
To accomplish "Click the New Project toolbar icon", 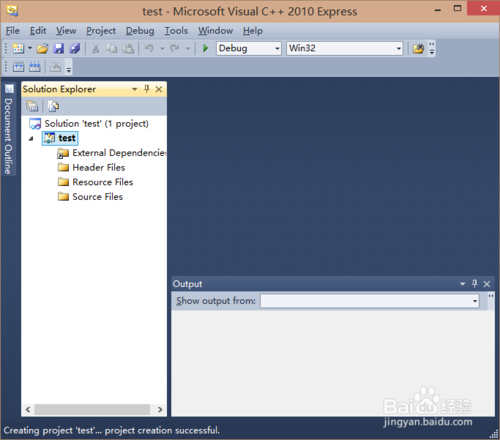I will tap(18, 49).
